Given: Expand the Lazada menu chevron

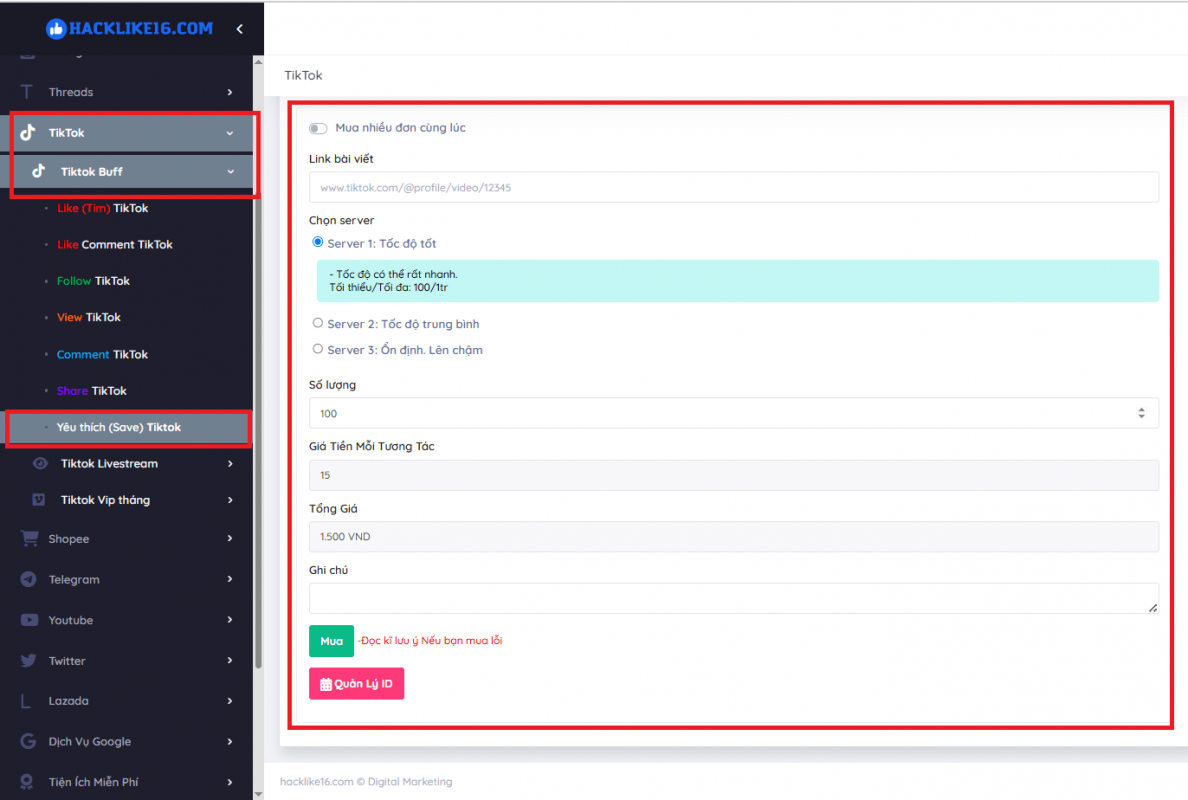Looking at the screenshot, I should [230, 701].
